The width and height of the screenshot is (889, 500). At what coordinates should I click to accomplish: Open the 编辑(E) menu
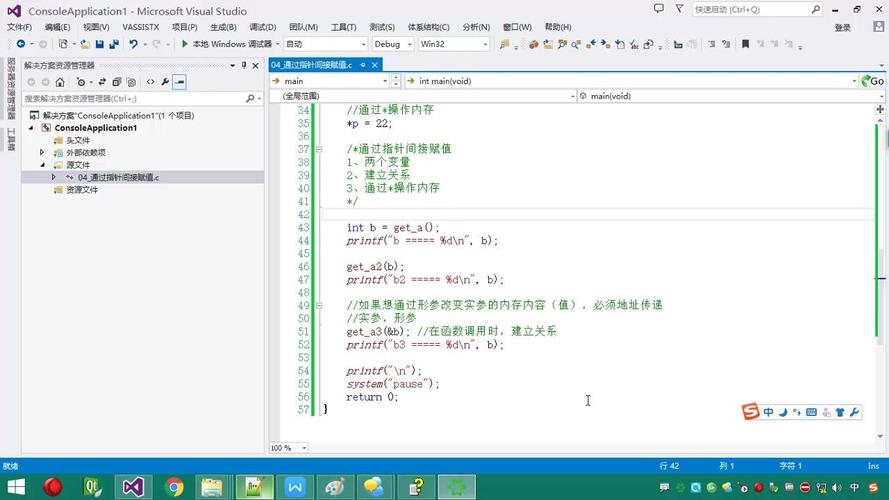[57, 27]
